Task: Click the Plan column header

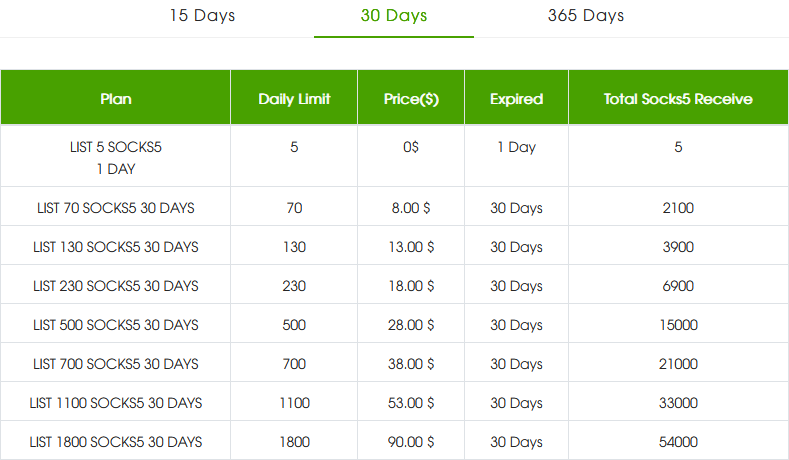Action: 116,98
